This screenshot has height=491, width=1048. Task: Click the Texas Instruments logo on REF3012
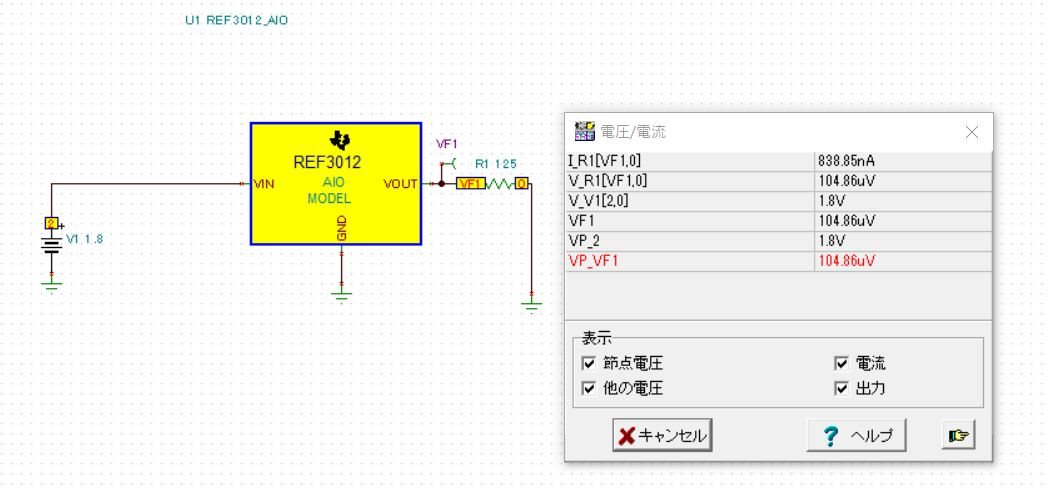[342, 140]
